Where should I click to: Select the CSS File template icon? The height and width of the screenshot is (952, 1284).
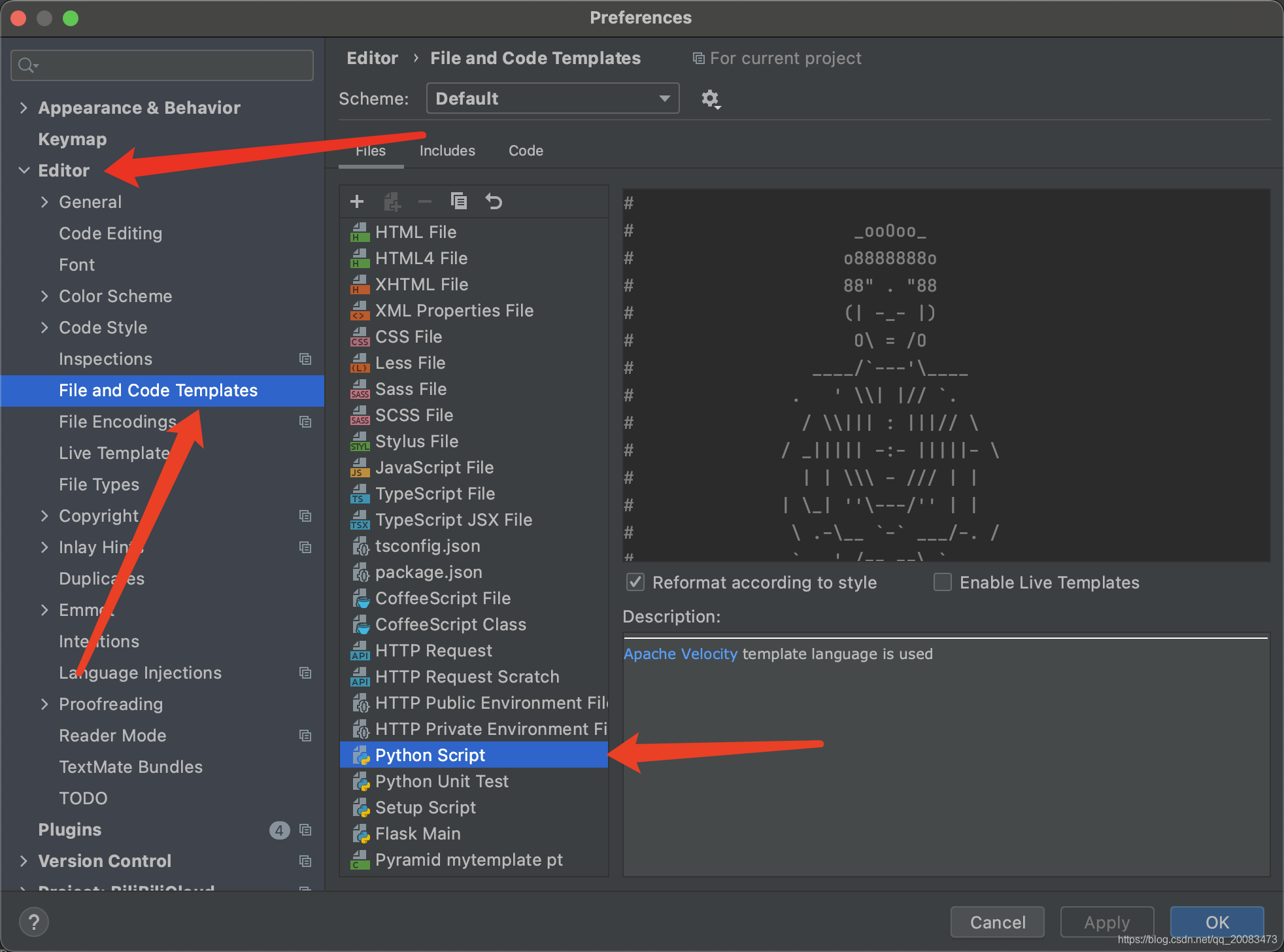point(360,337)
